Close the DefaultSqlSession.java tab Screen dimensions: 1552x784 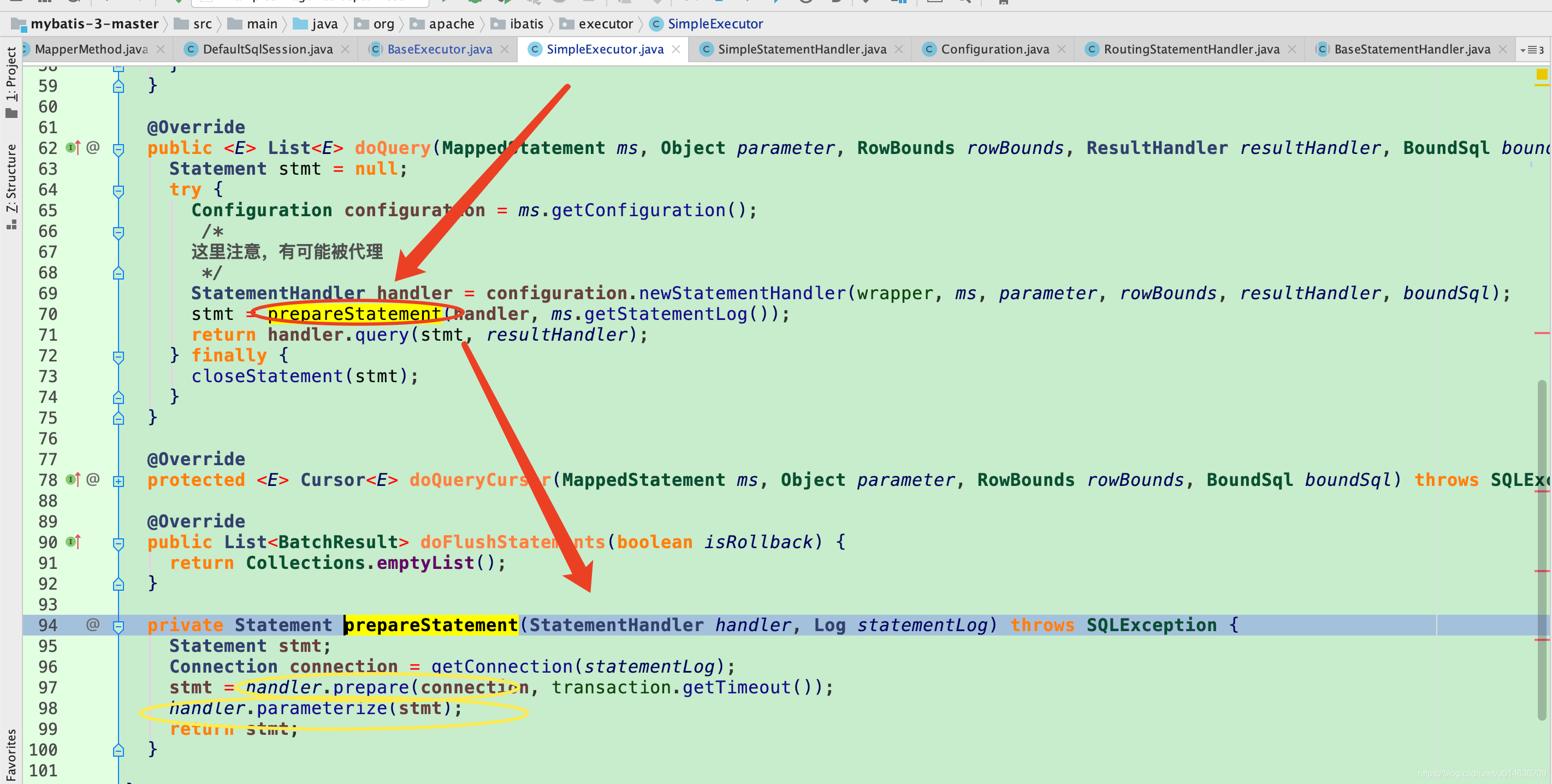pyautogui.click(x=345, y=49)
